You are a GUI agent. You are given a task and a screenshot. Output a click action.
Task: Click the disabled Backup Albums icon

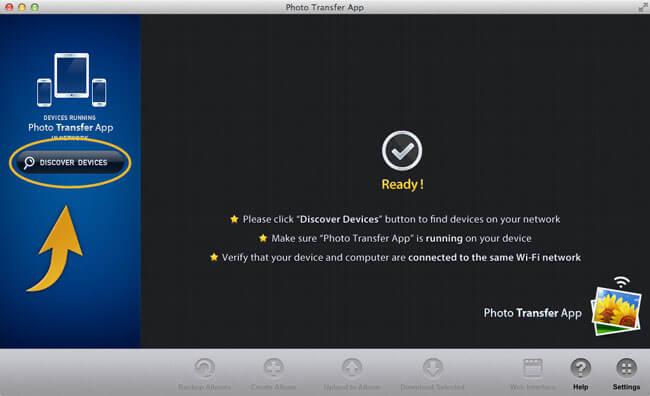(204, 367)
